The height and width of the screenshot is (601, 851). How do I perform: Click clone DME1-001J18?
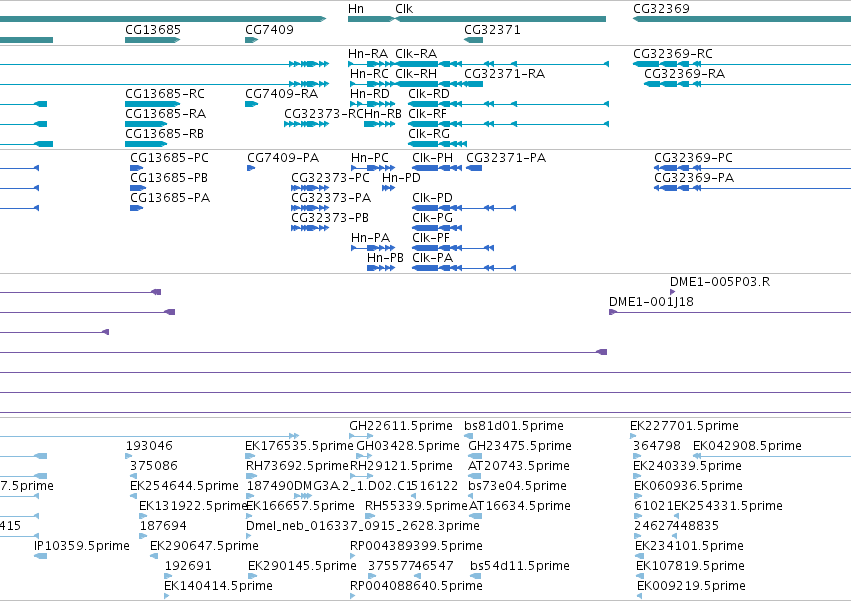[730, 312]
